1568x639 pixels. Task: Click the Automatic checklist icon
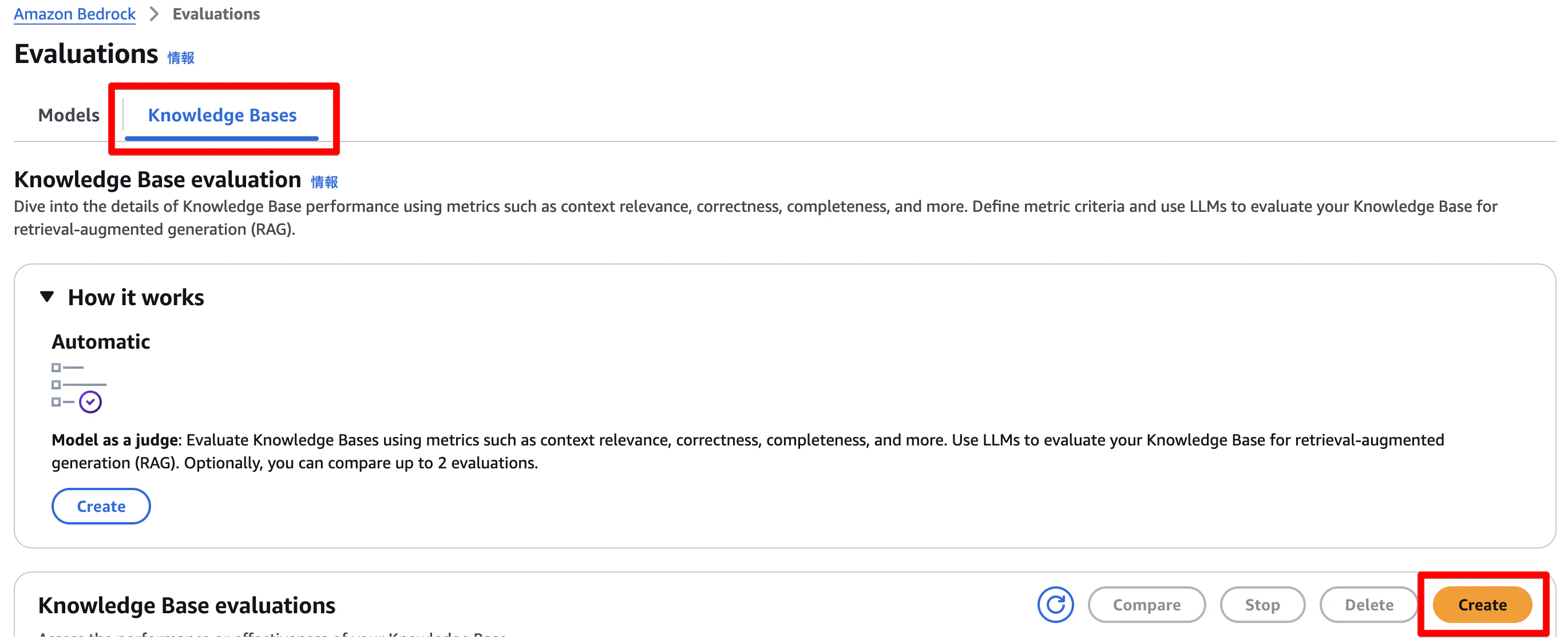[77, 388]
